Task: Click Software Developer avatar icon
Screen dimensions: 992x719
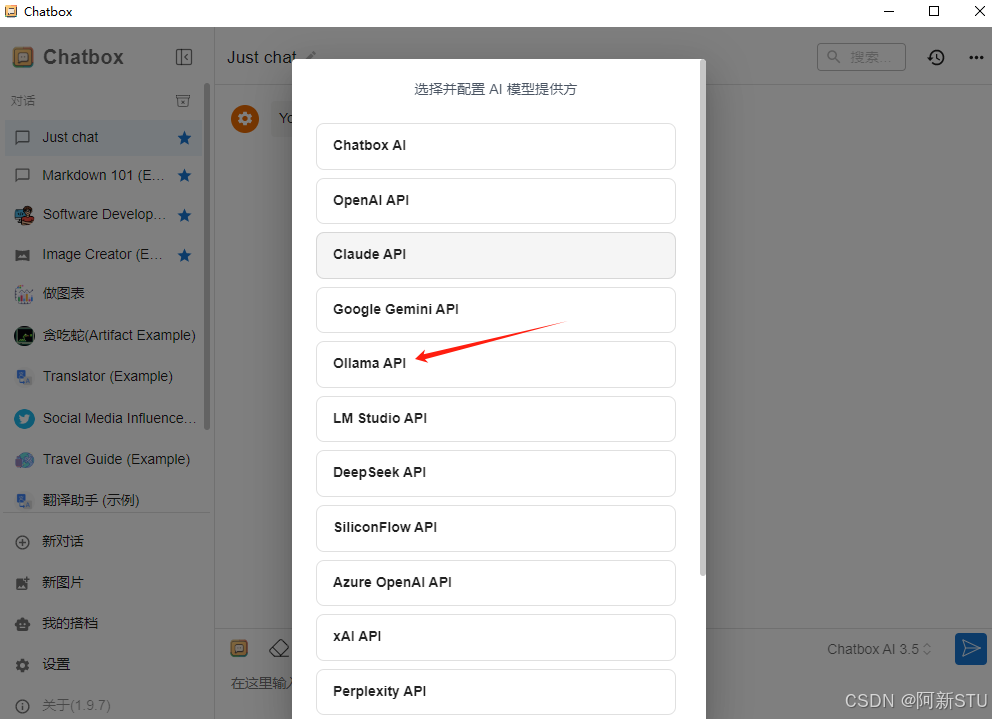Action: [x=24, y=215]
